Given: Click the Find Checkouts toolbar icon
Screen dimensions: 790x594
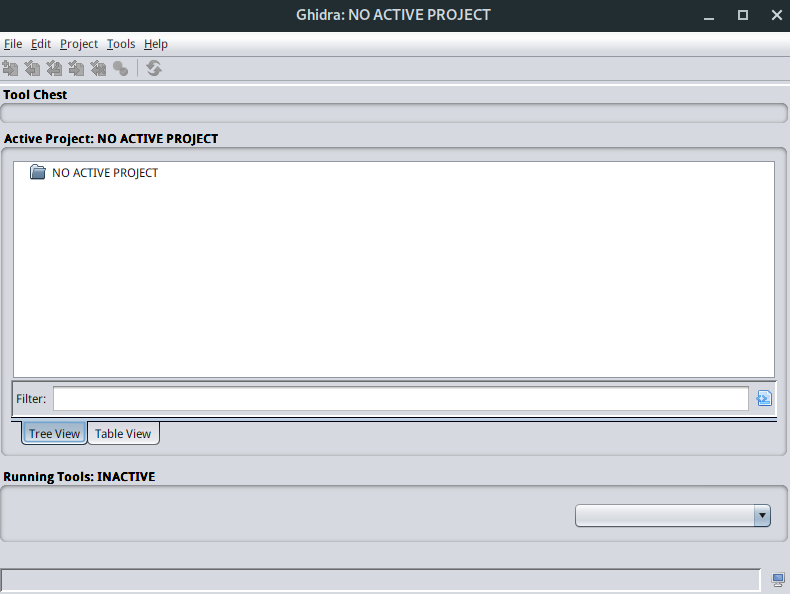Looking at the screenshot, I should pyautogui.click(x=121, y=68).
